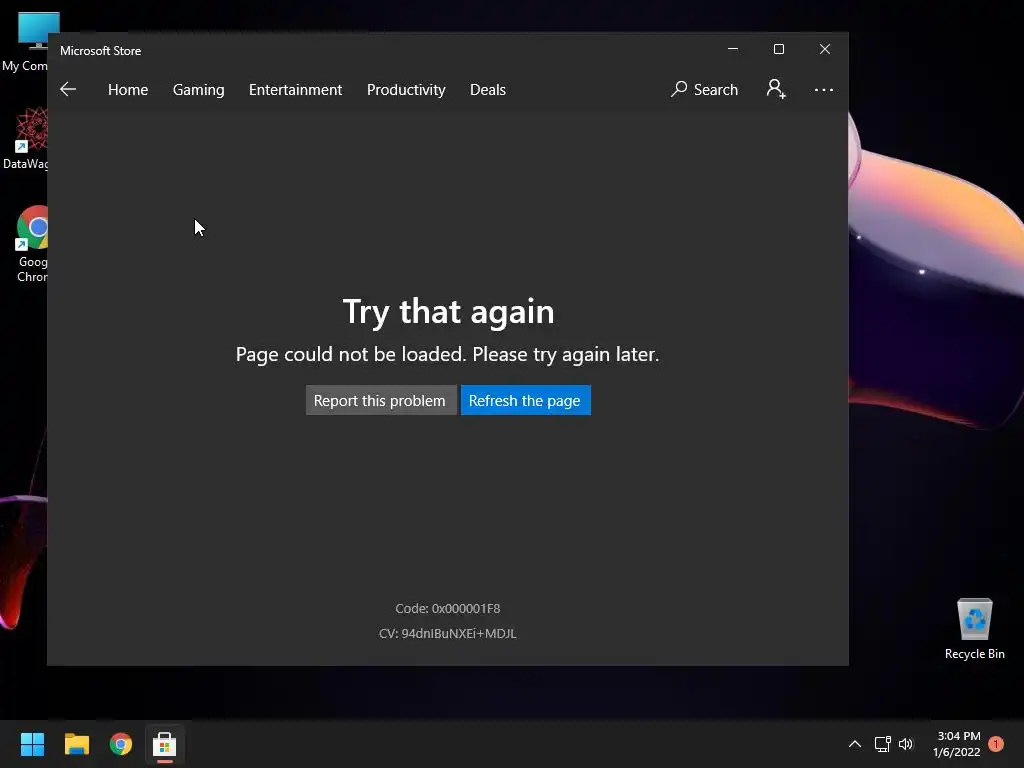Open the notification badge showing 1

tap(996, 744)
